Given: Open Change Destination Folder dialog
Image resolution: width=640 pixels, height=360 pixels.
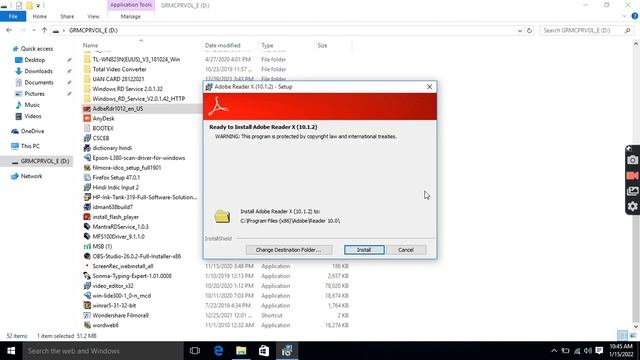Looking at the screenshot, I should tap(289, 250).
